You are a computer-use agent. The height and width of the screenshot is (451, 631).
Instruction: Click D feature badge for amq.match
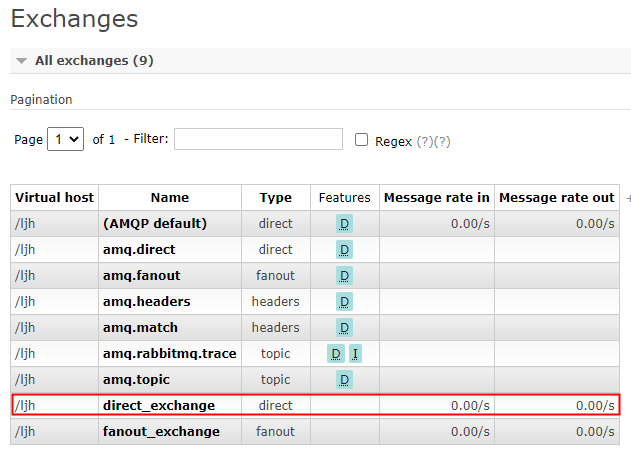point(344,328)
